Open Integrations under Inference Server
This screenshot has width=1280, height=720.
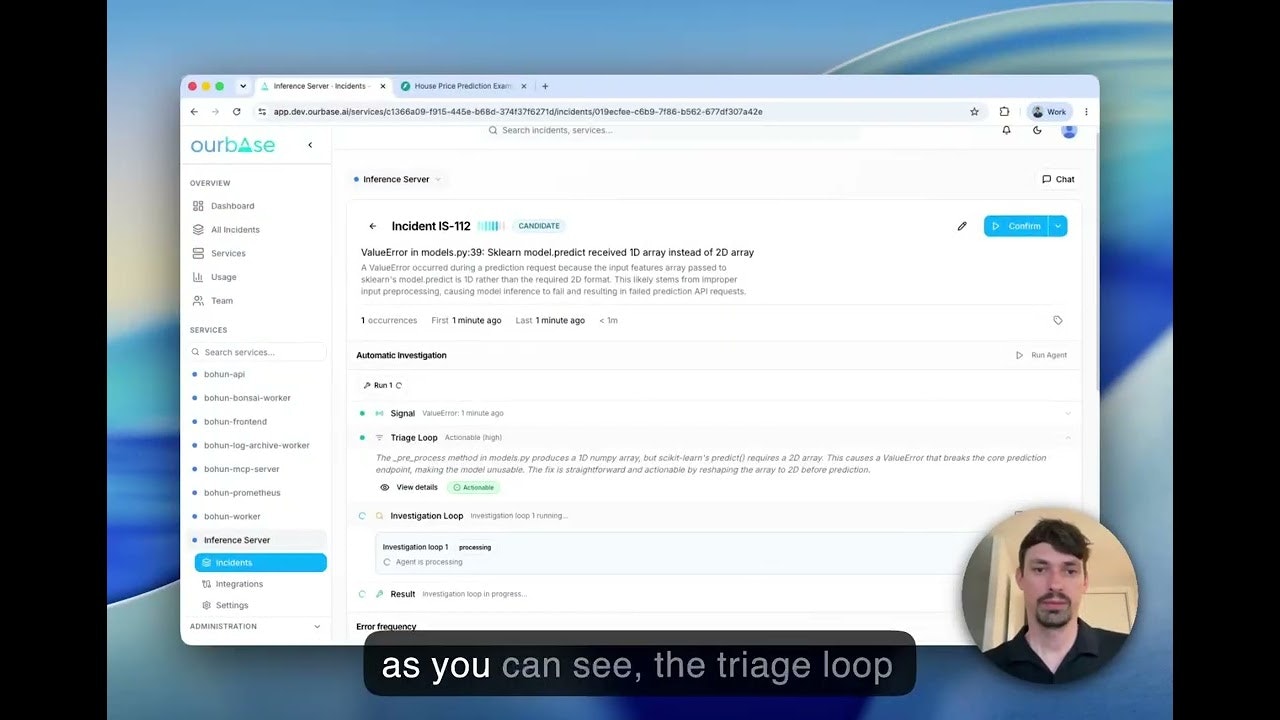tap(239, 584)
